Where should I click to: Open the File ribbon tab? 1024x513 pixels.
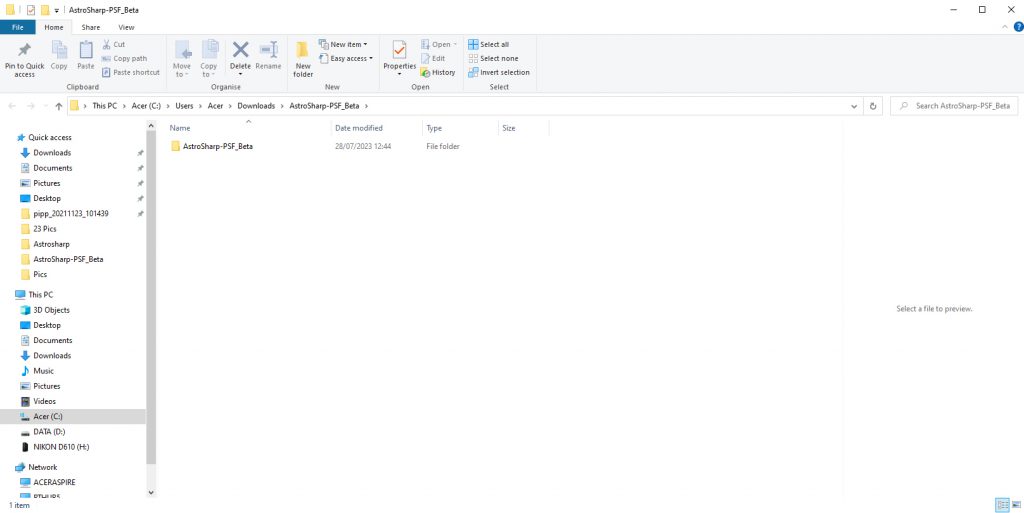(x=18, y=27)
